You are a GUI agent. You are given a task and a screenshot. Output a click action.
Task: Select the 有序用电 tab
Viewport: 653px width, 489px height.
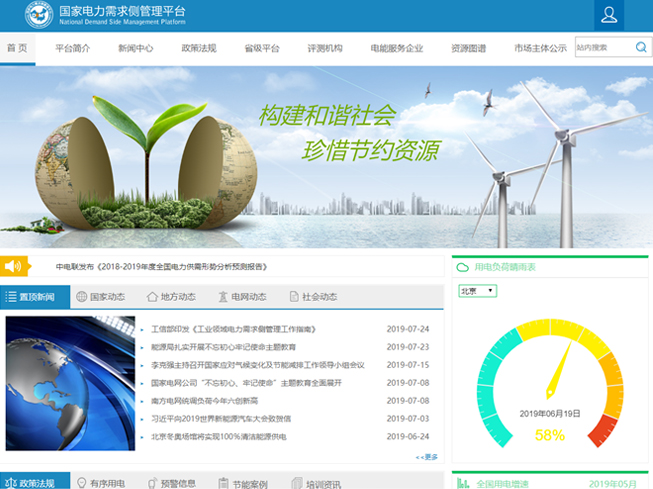[100, 483]
